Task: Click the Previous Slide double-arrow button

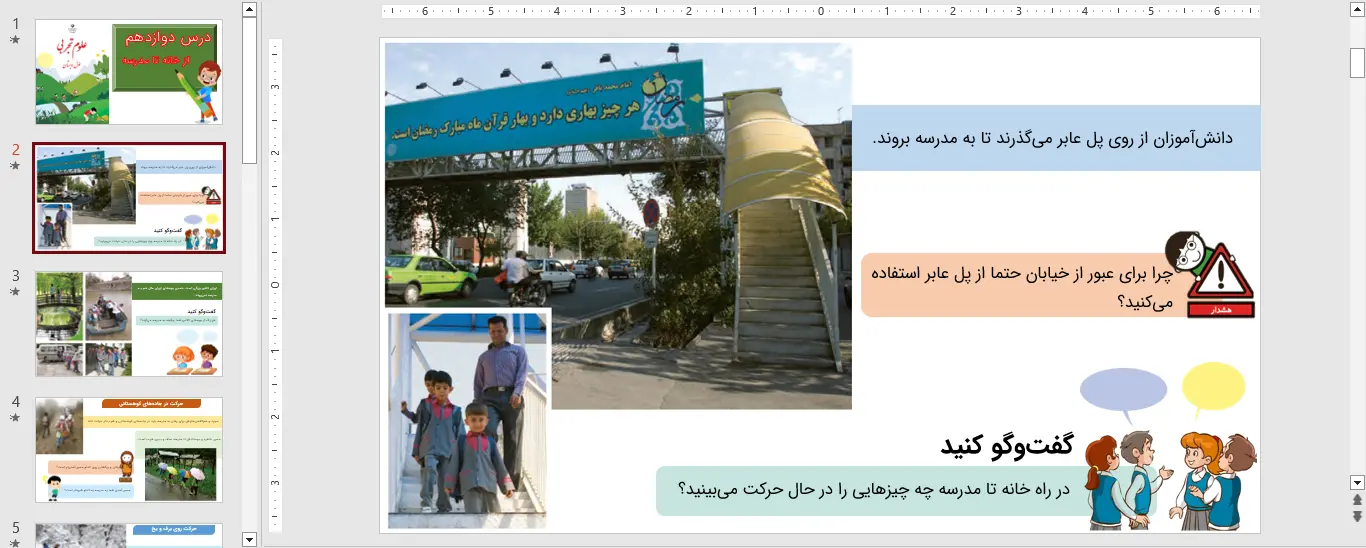Action: coord(1357,500)
